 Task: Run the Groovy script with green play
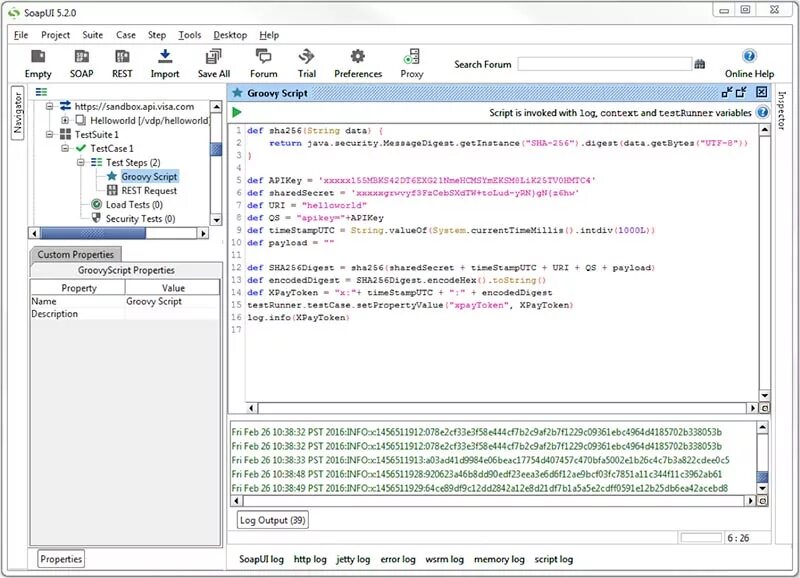pos(237,112)
